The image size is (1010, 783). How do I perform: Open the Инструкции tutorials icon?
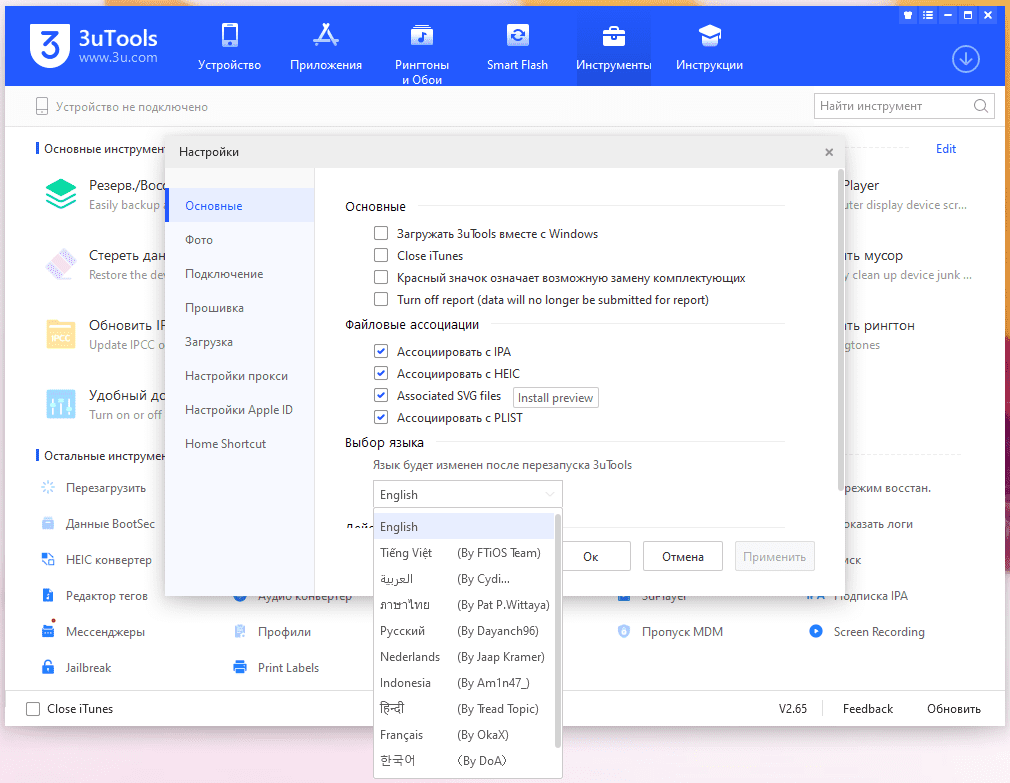709,35
